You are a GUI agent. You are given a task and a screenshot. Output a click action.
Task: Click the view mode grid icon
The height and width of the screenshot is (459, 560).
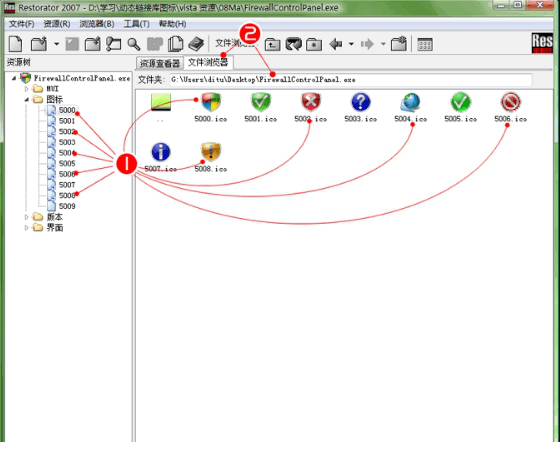pos(425,44)
